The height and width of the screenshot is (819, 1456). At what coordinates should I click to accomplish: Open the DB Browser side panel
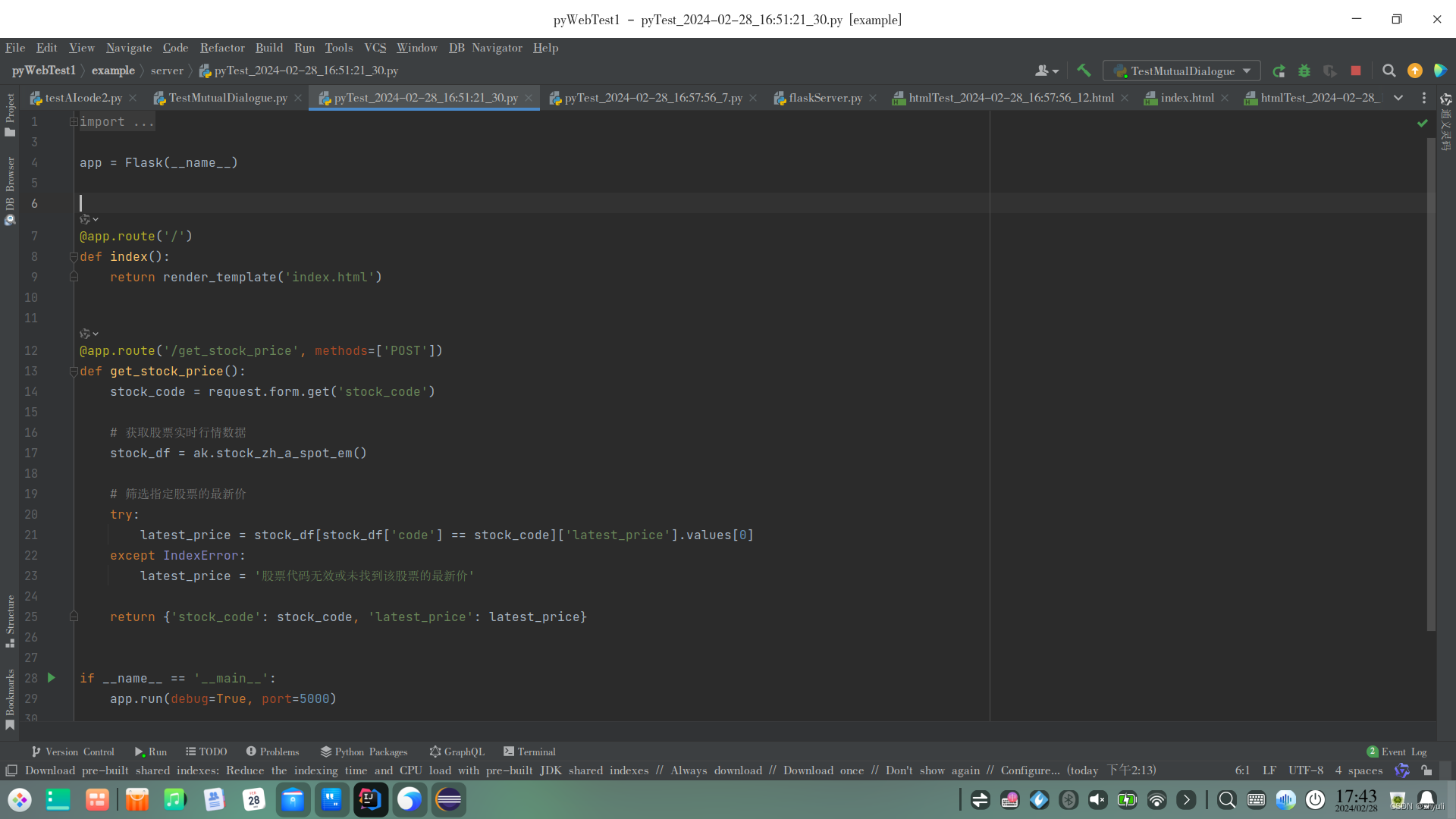[x=10, y=190]
